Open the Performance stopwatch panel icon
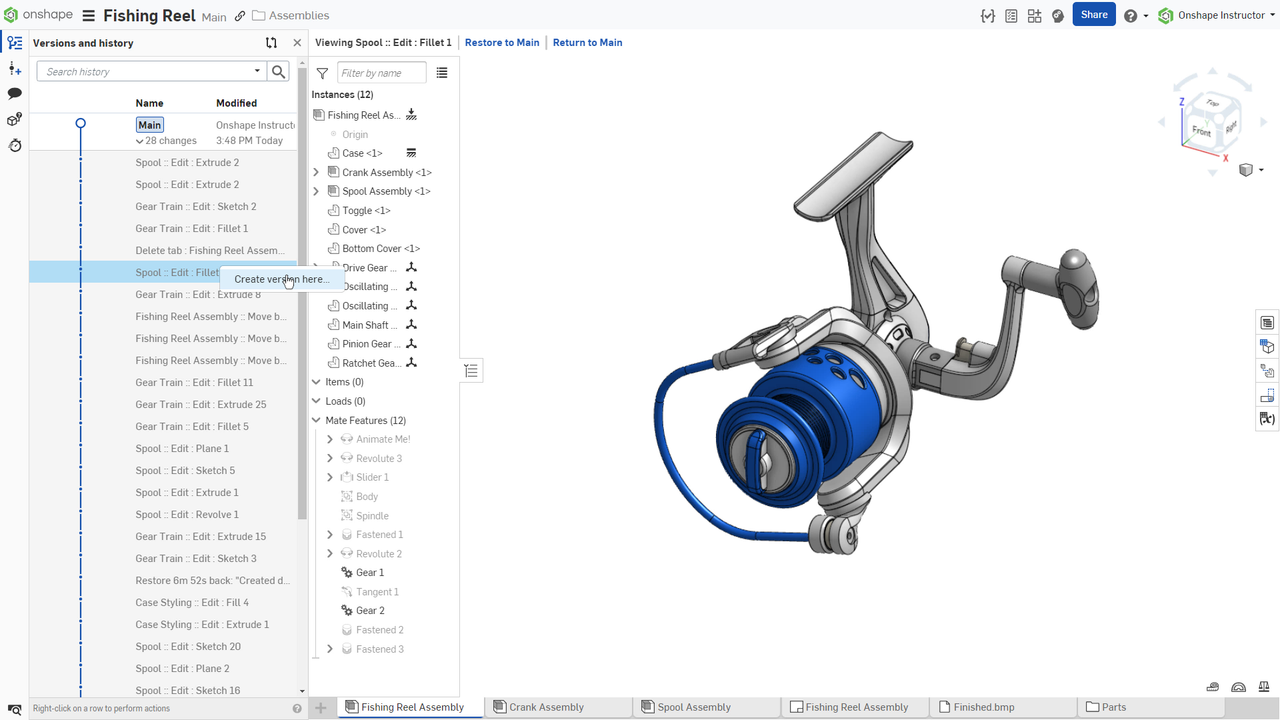This screenshot has height=720, width=1280. pyautogui.click(x=14, y=145)
